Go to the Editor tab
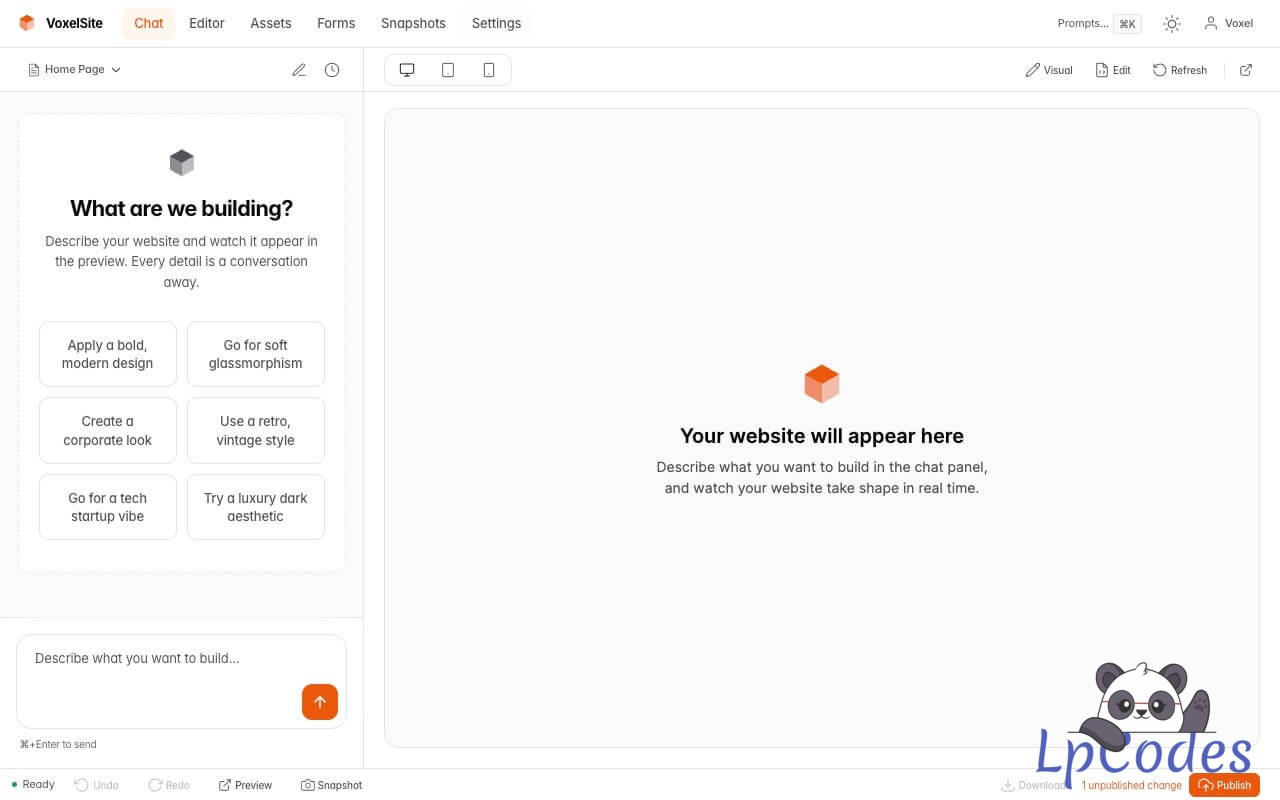This screenshot has width=1280, height=800. pyautogui.click(x=207, y=23)
